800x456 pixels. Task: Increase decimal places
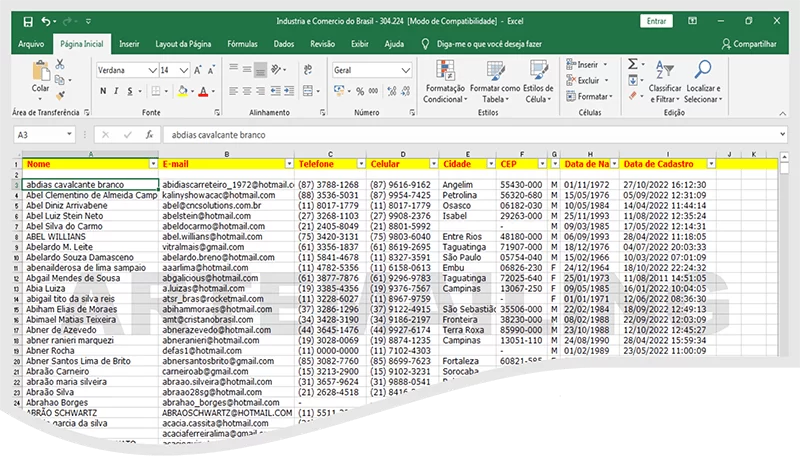392,91
